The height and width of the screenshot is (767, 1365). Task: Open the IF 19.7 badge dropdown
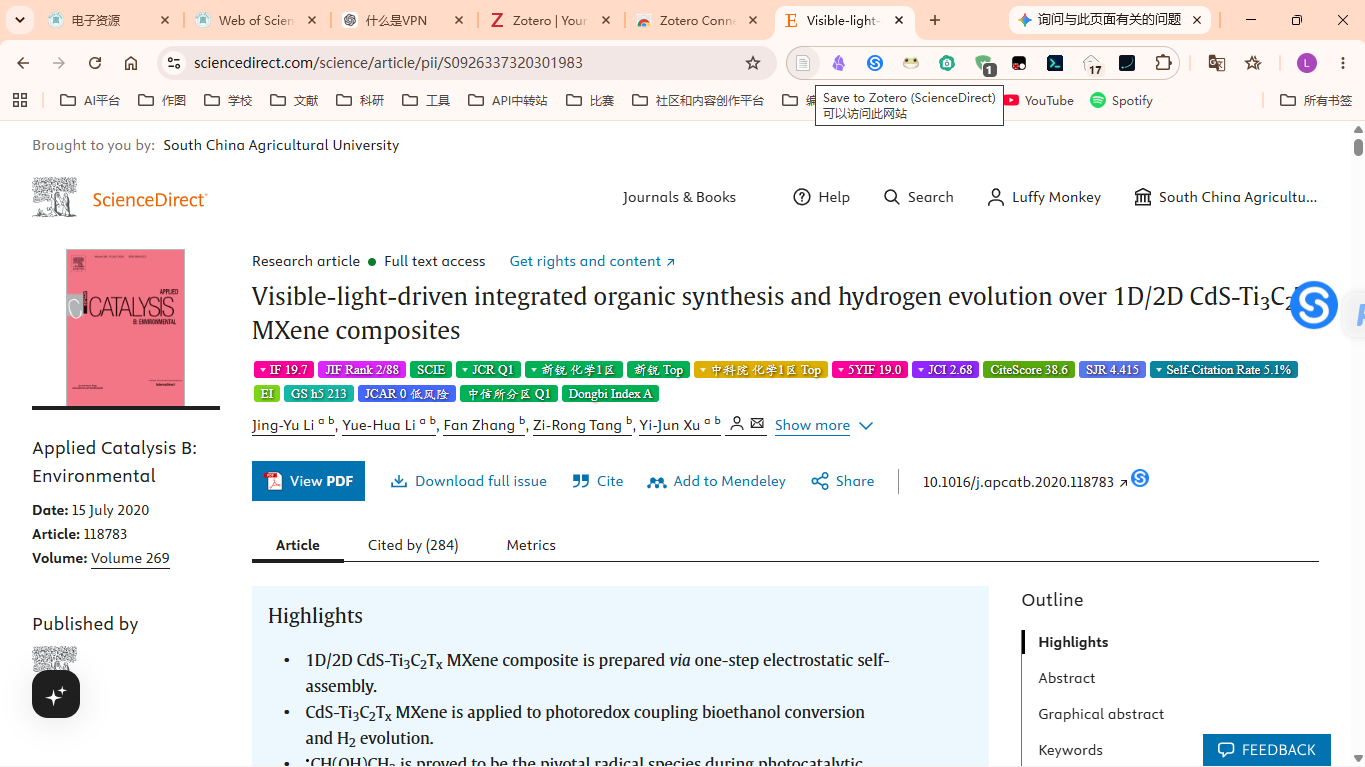click(283, 370)
